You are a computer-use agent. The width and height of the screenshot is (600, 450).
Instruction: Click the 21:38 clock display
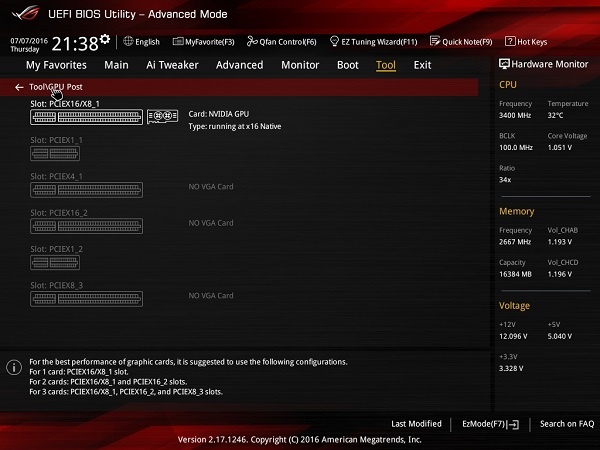[x=75, y=44]
